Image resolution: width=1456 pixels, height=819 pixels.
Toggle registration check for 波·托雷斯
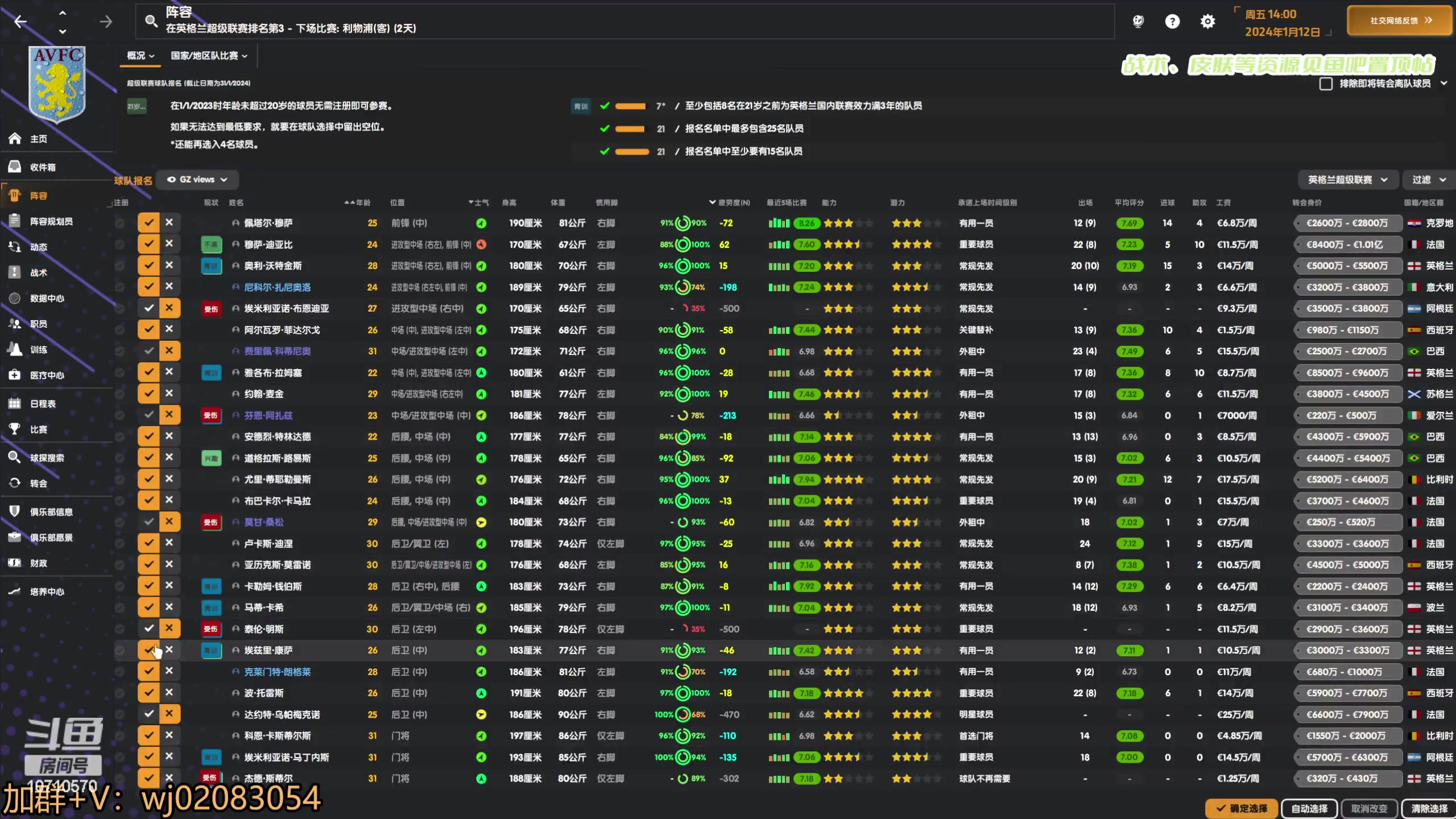tap(148, 693)
